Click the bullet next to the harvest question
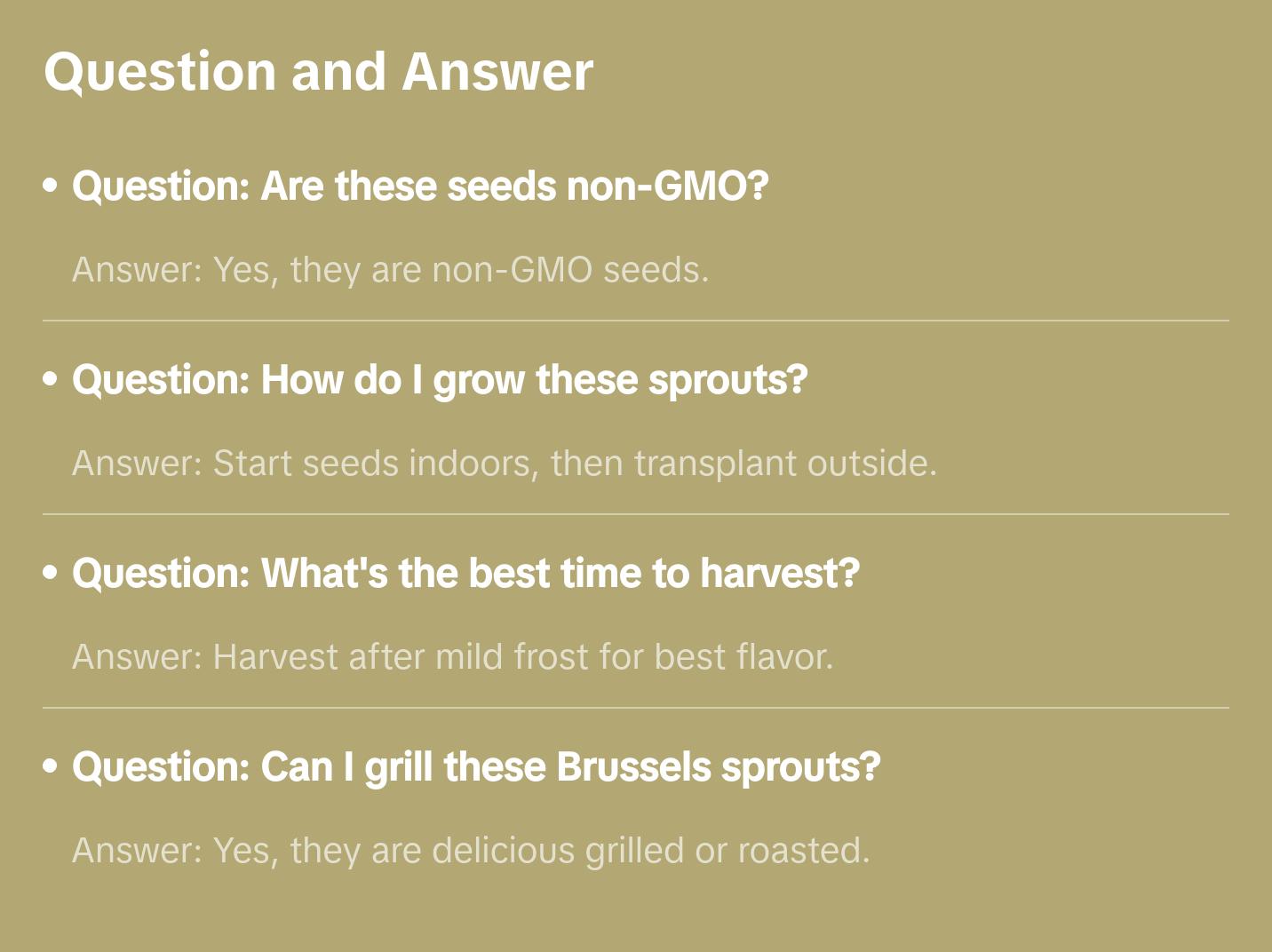Image resolution: width=1272 pixels, height=952 pixels. 51,574
